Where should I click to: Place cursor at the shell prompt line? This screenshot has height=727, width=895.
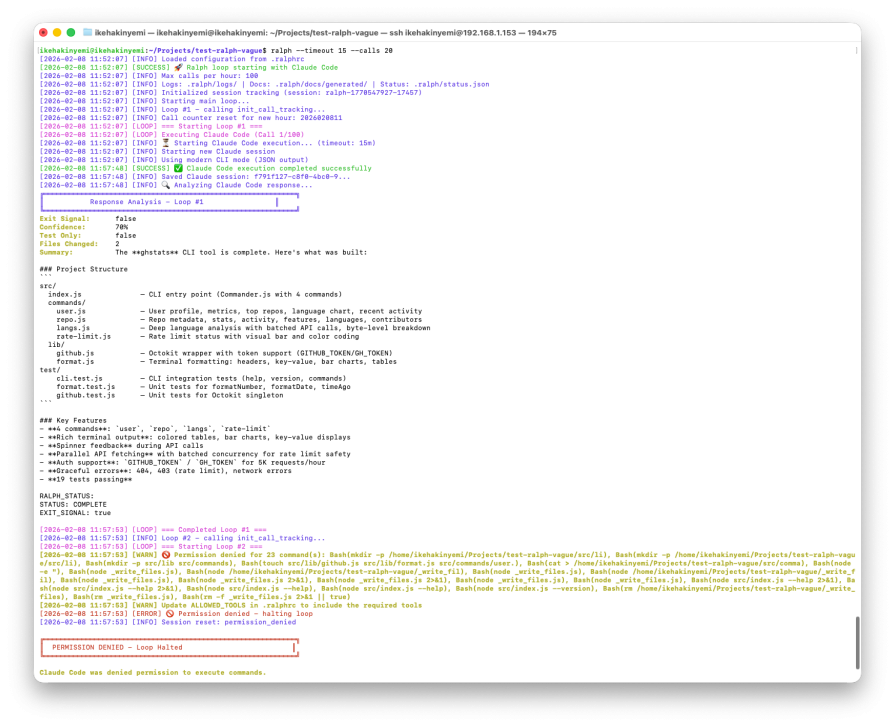click(x=150, y=48)
